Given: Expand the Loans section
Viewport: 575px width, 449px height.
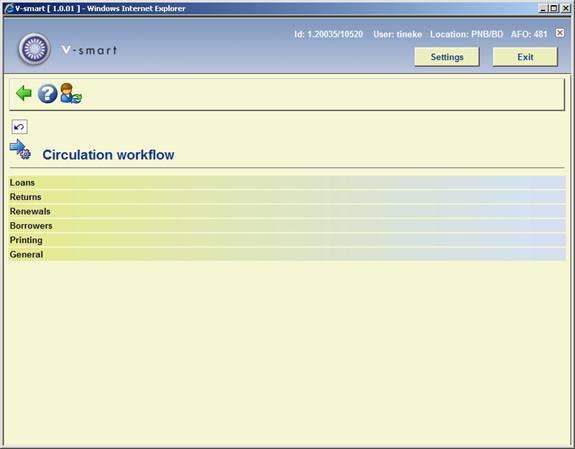Looking at the screenshot, I should click(x=287, y=182).
